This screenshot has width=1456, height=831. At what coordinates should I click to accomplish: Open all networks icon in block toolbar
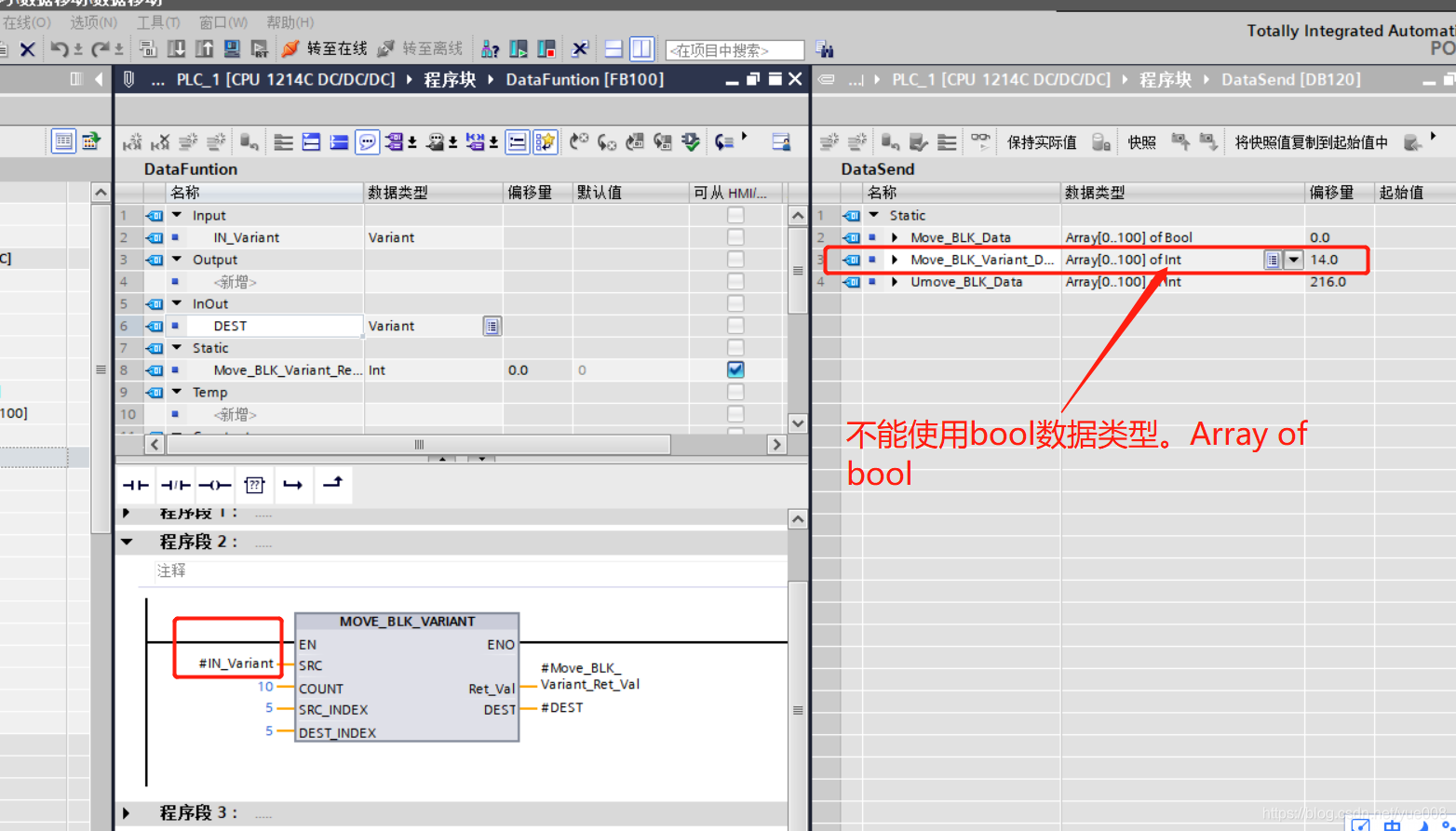(x=312, y=142)
